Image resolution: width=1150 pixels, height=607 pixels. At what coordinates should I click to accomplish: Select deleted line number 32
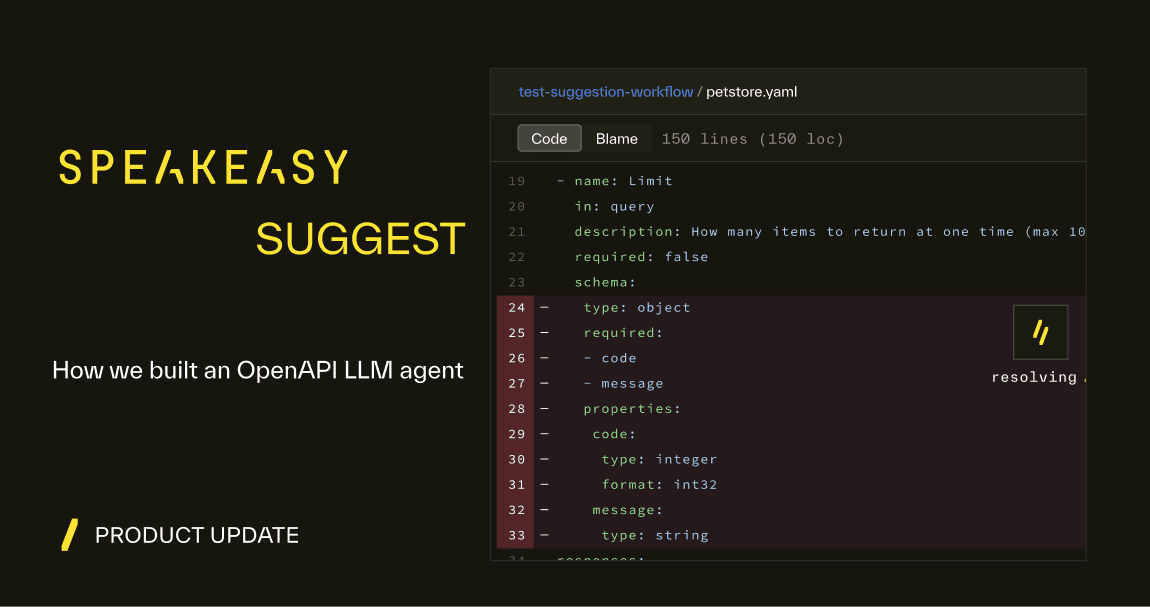pyautogui.click(x=516, y=509)
